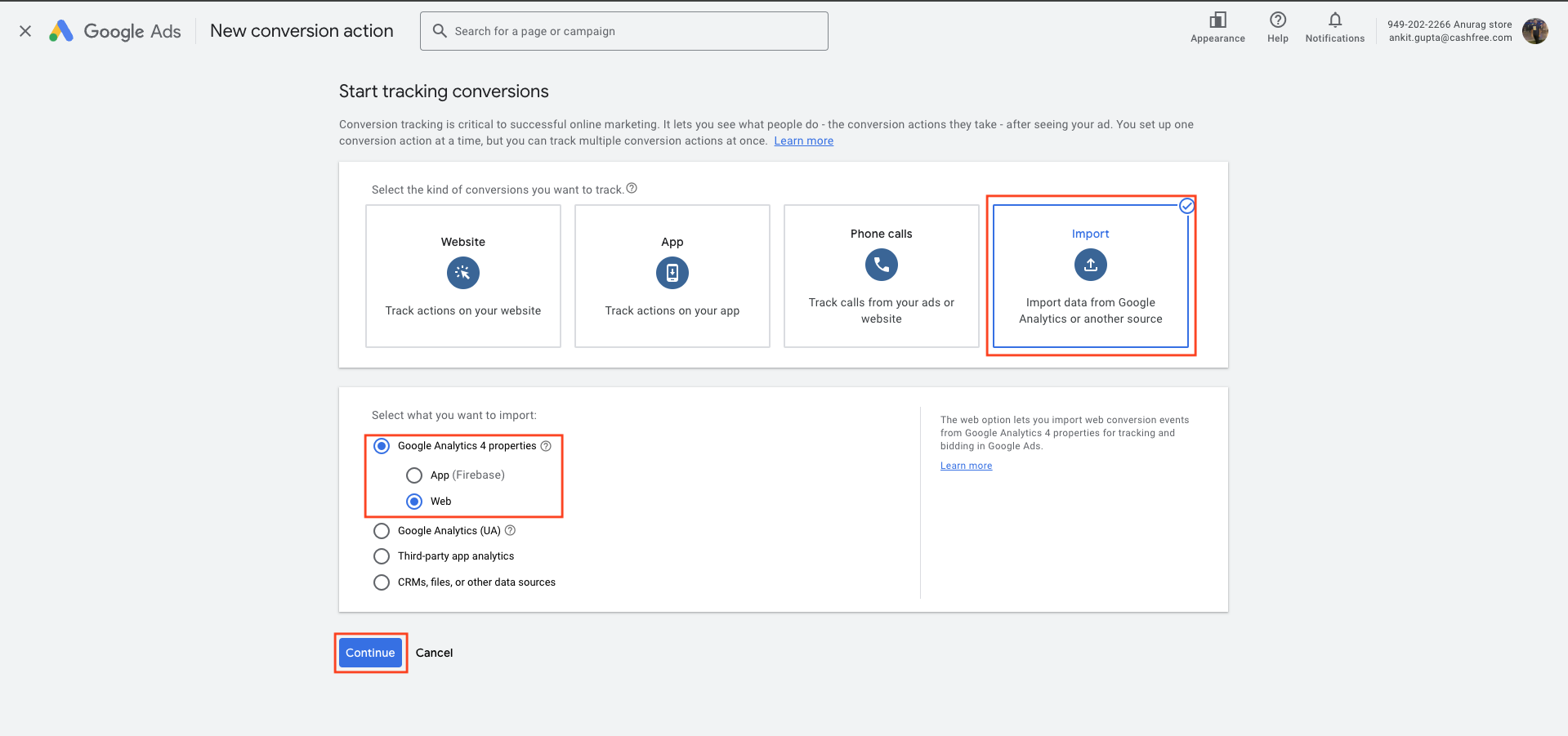Select CRMs, files, or other data sources
This screenshot has width=1568, height=736.
coord(382,582)
